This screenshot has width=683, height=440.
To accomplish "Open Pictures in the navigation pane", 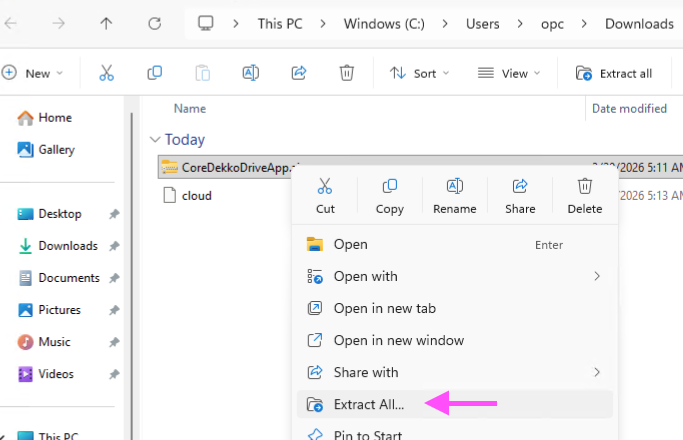I will [x=49, y=310].
